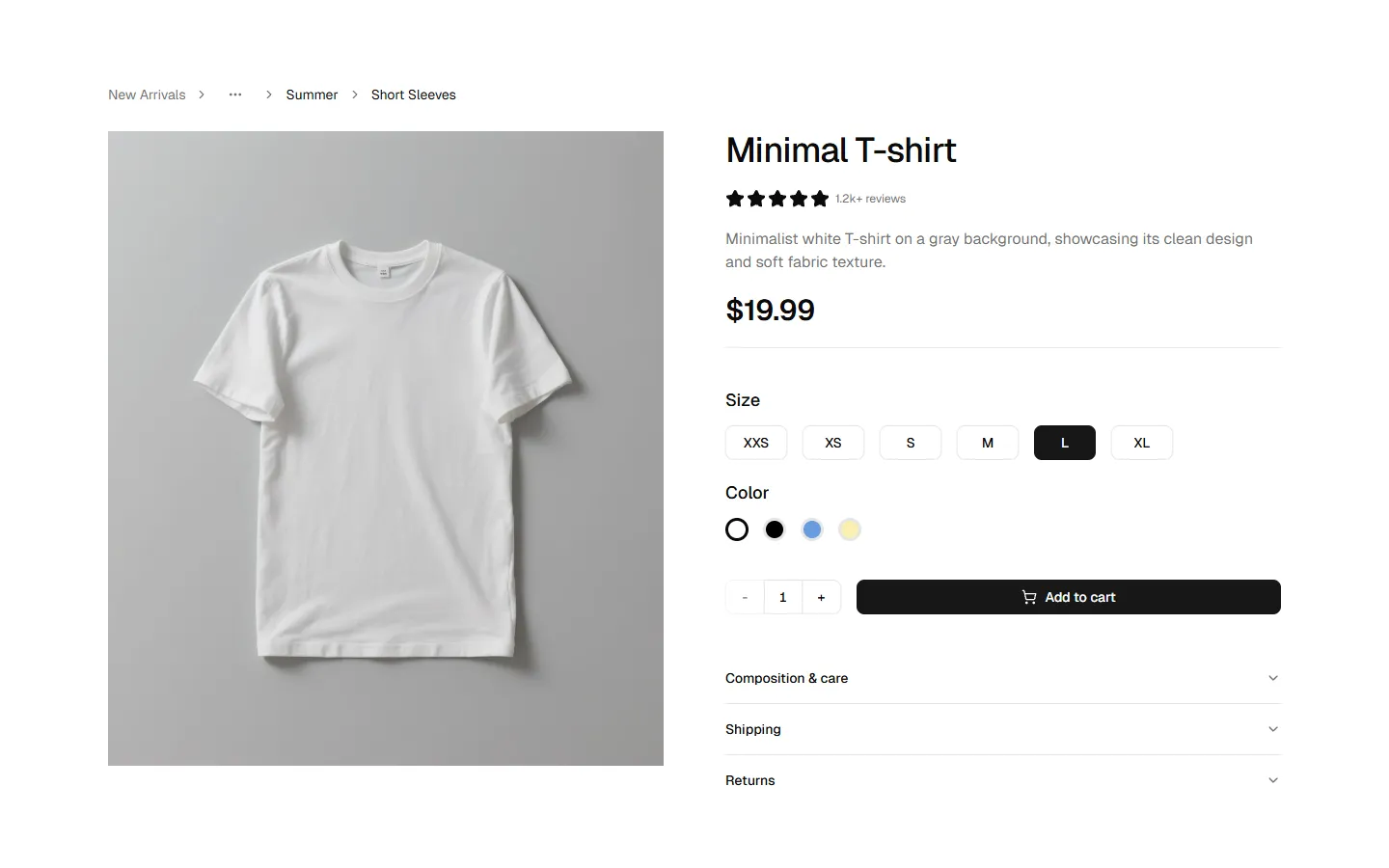This screenshot has width=1389, height=868.
Task: Click the chevron icon next to Shipping
Action: pos(1272,729)
